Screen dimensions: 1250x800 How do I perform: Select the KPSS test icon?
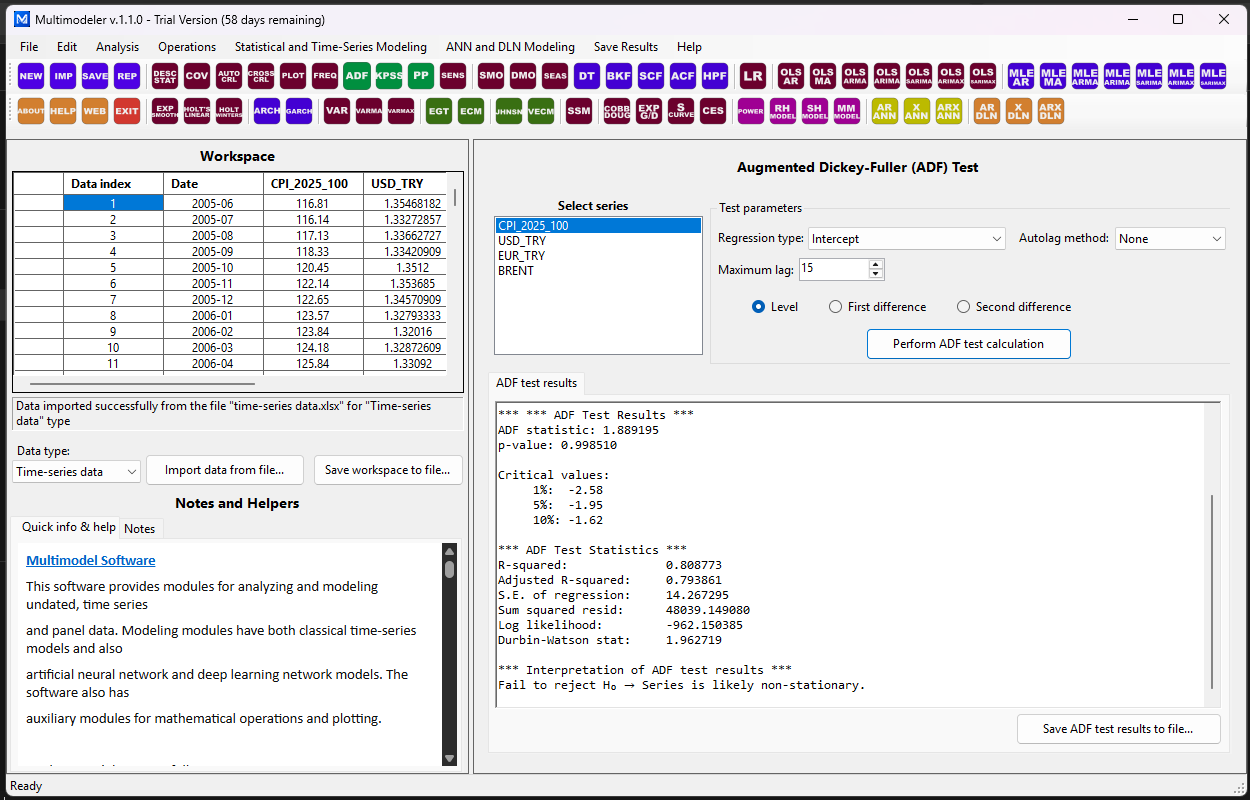(389, 76)
